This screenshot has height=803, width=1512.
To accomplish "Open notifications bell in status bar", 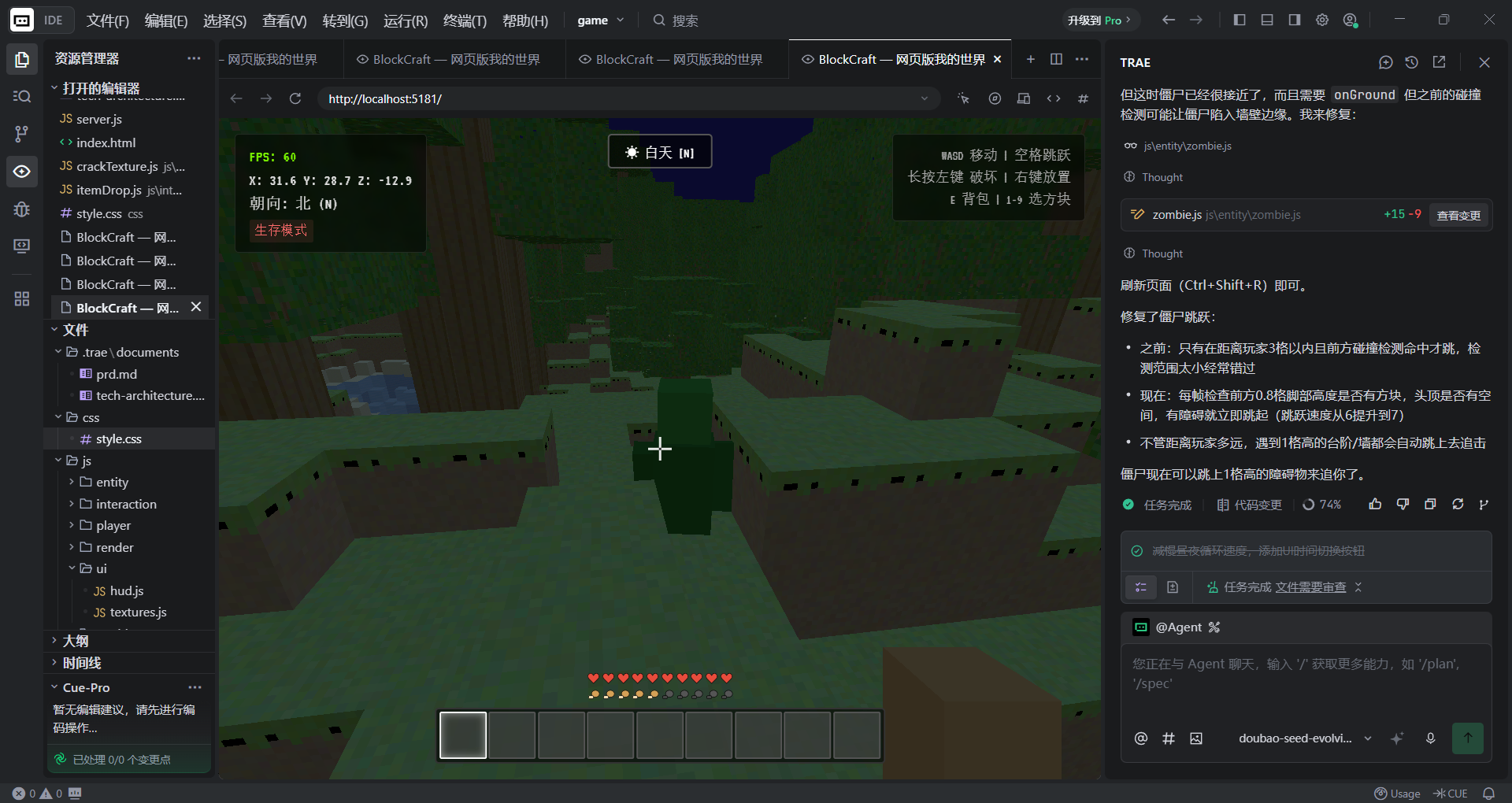I will (x=1489, y=794).
